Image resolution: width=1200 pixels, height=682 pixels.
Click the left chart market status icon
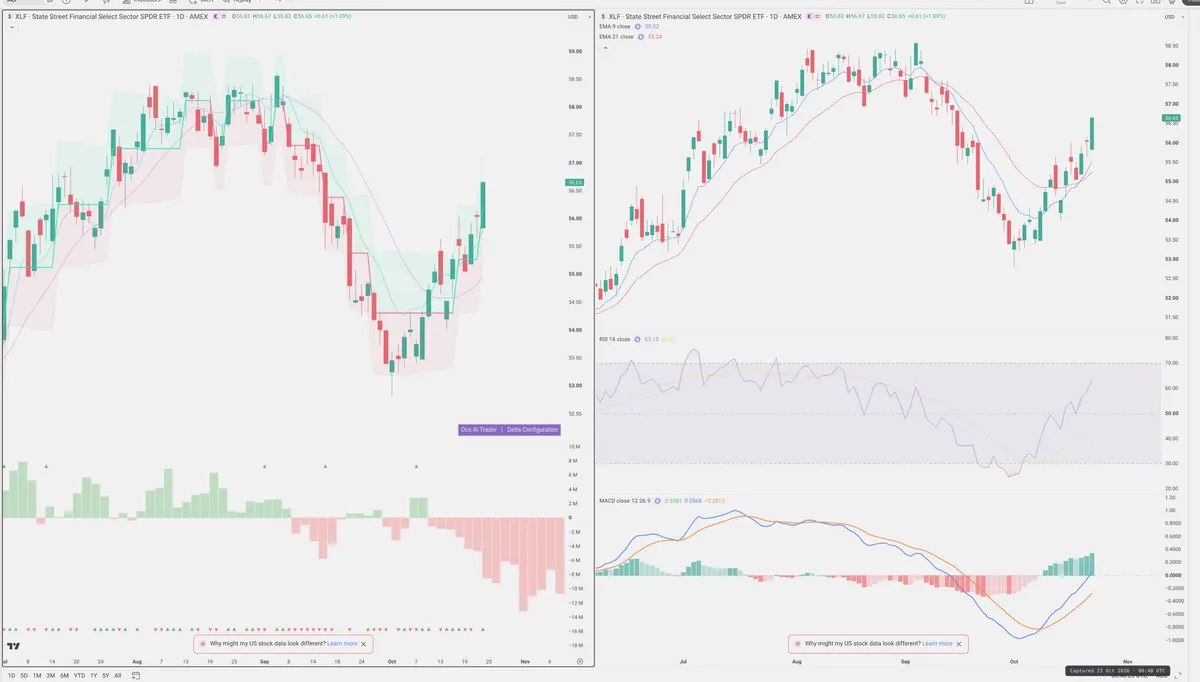(215, 17)
